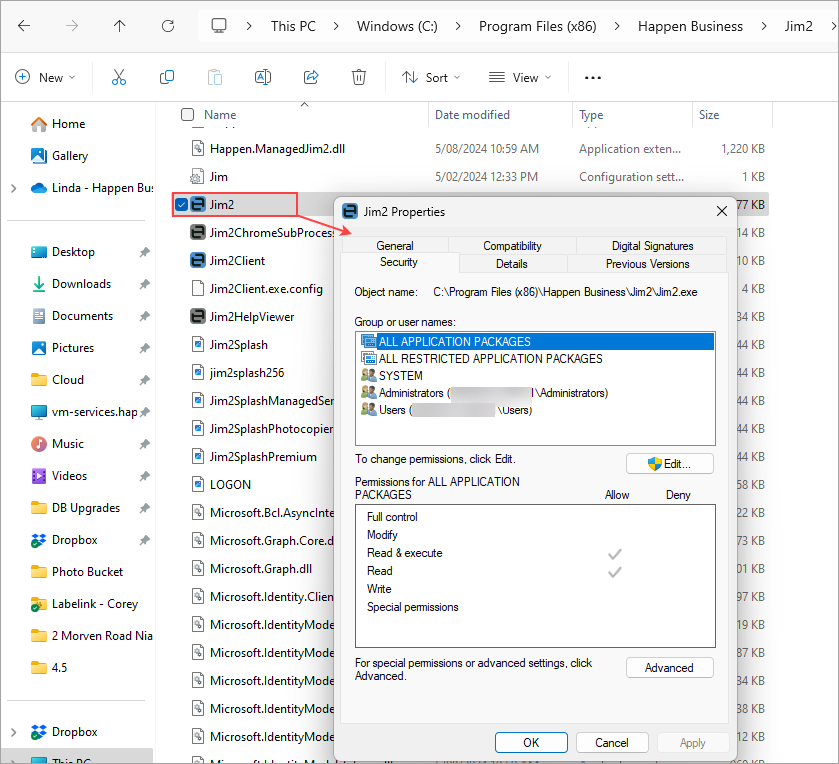Tick the select-all checkbox beside Name header
Image resolution: width=839 pixels, height=764 pixels.
click(187, 115)
